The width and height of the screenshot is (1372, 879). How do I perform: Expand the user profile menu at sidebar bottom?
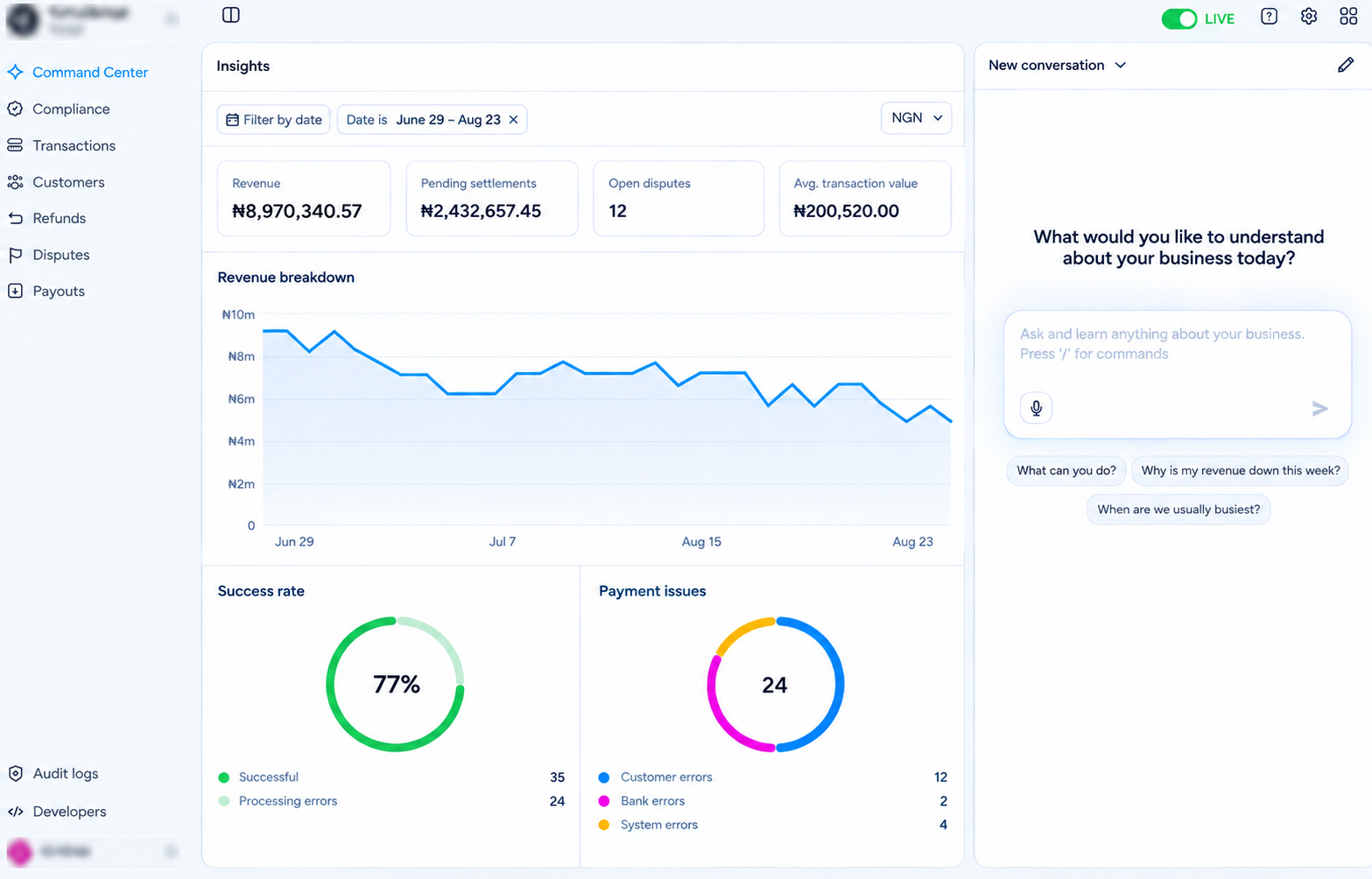(x=172, y=851)
